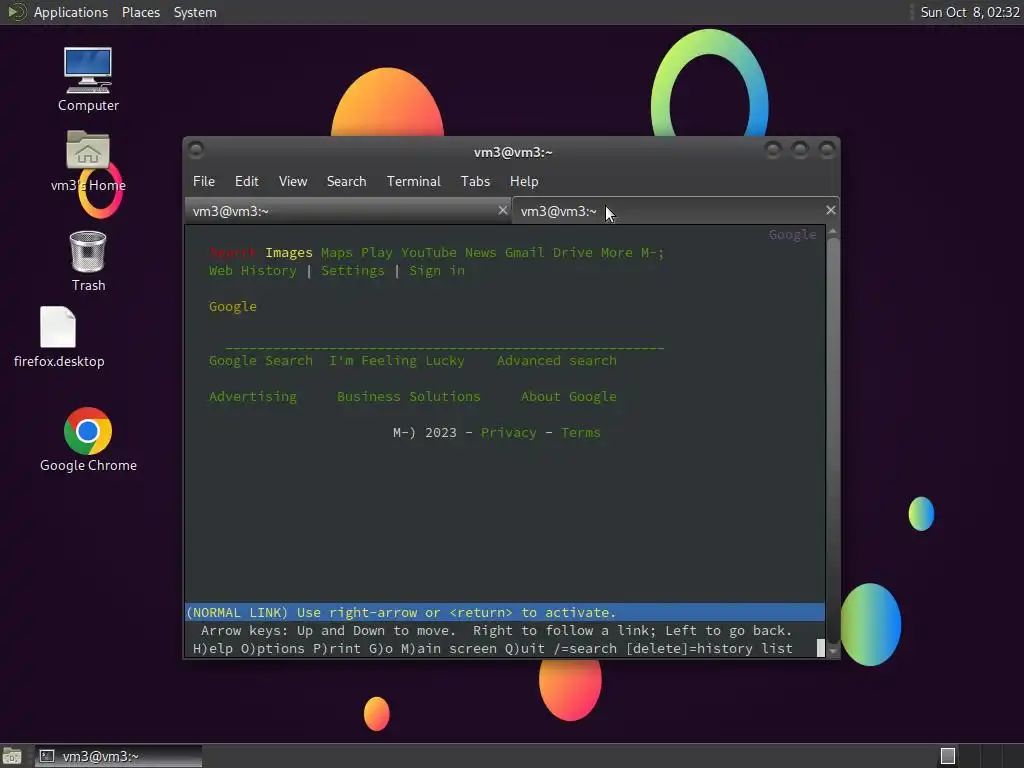Click the Drive link in lynx
Image resolution: width=1024 pixels, height=768 pixels.
[573, 253]
